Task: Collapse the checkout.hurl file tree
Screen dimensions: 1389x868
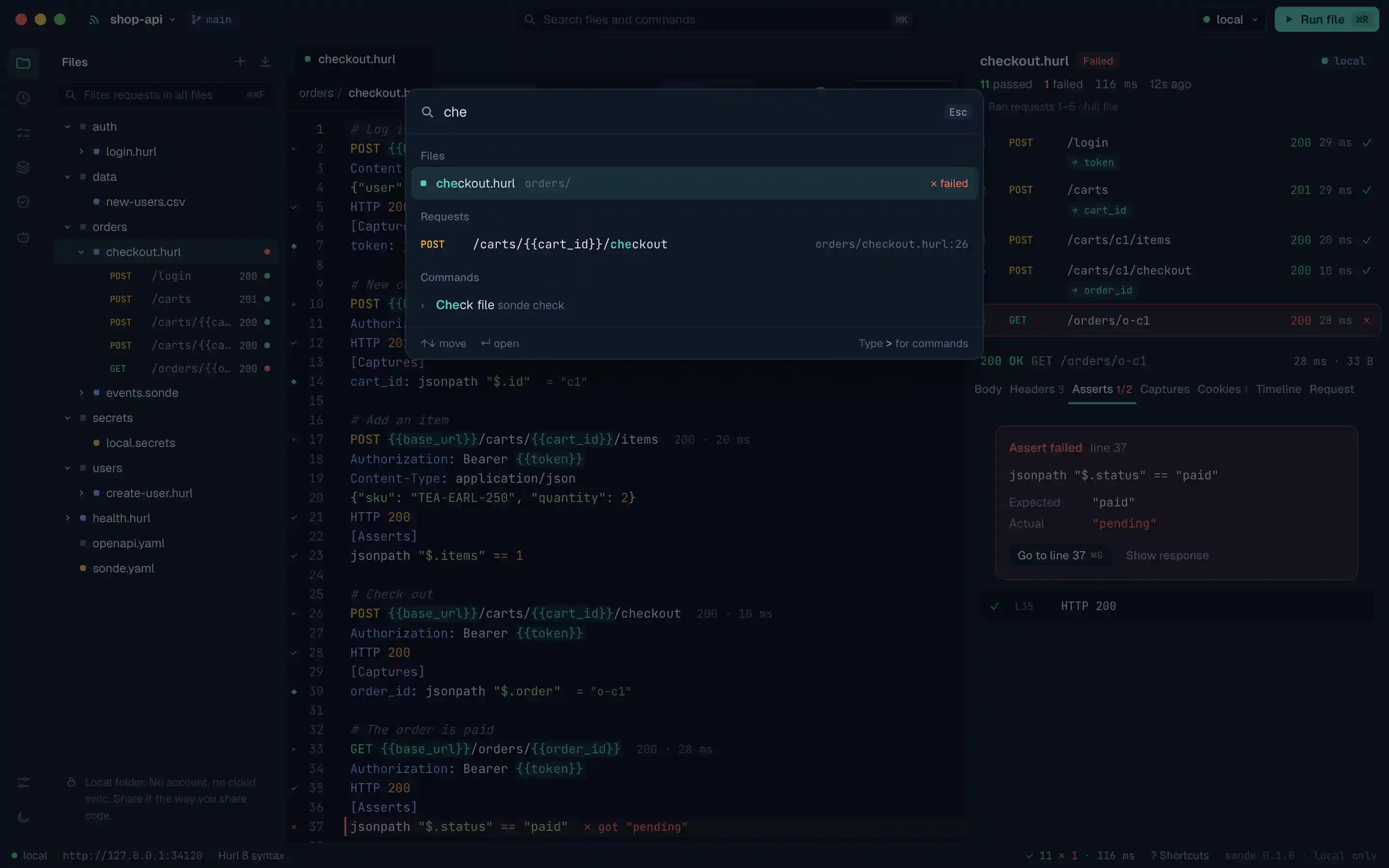Action: pos(81,252)
